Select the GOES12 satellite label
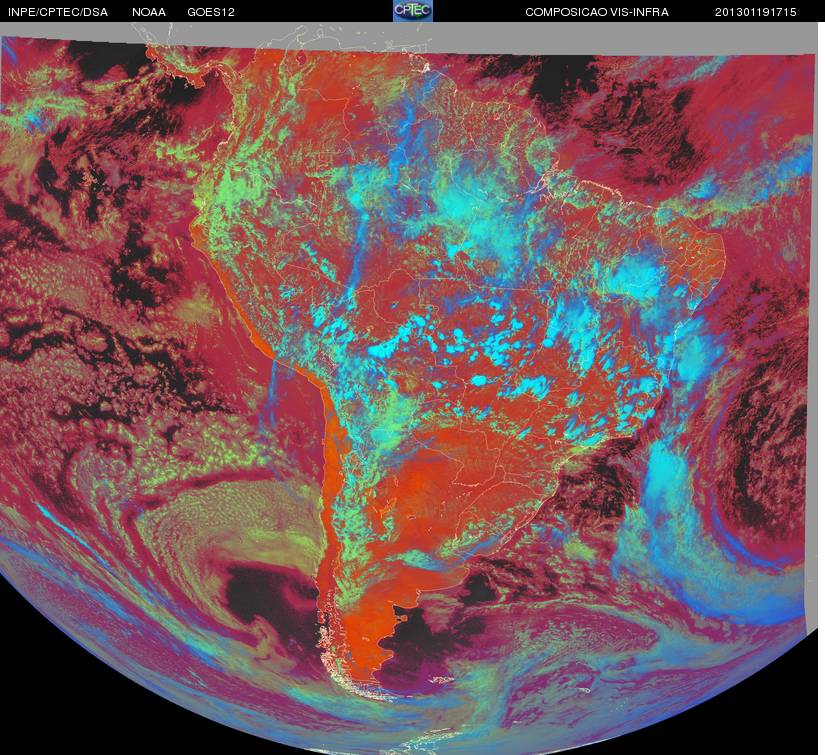825x755 pixels. (x=211, y=12)
